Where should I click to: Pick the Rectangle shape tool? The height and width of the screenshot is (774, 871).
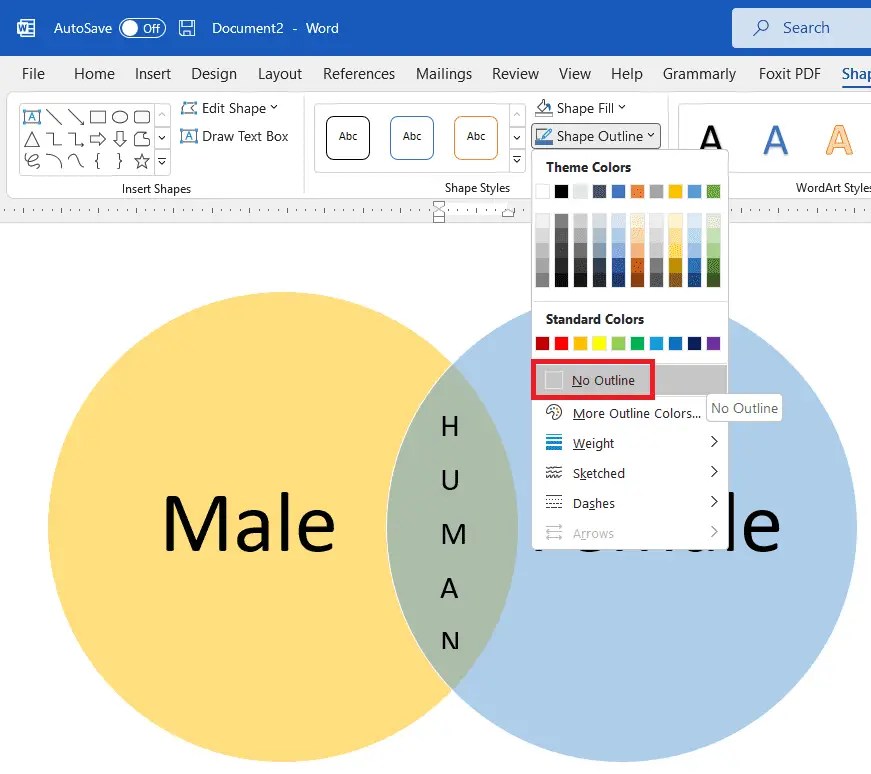click(x=97, y=116)
